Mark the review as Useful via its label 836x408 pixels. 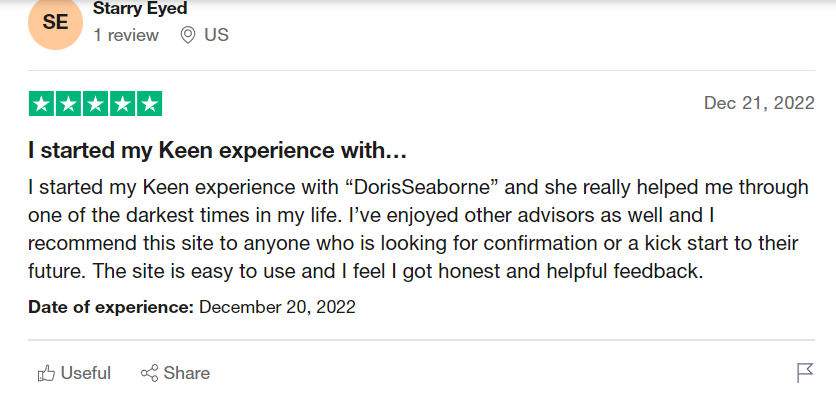(86, 373)
